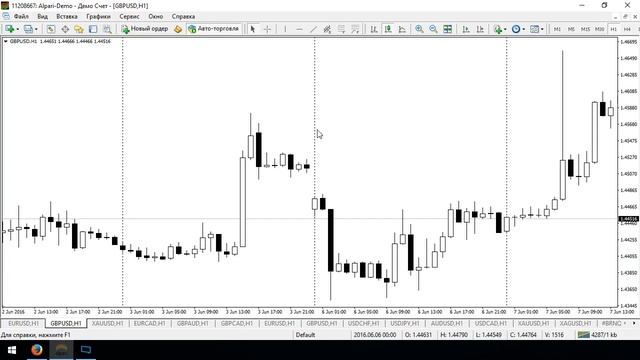Switch timeframe to M1

tap(557, 29)
